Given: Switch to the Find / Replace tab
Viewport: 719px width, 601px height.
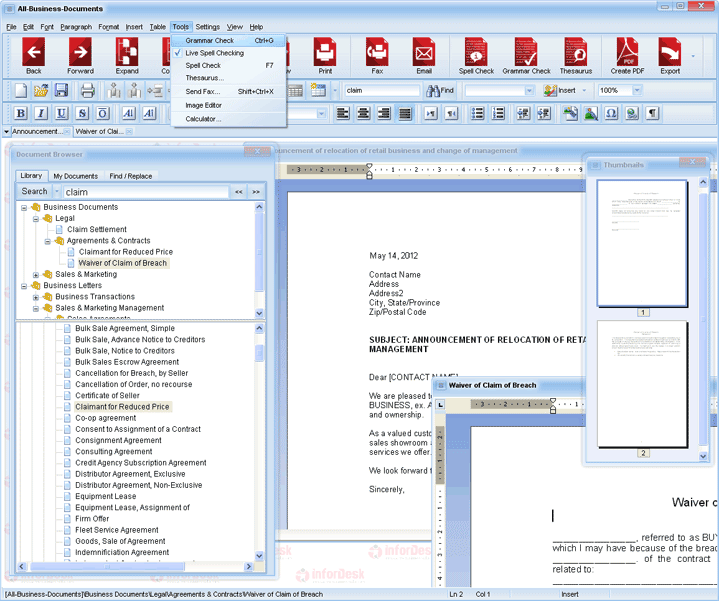Looking at the screenshot, I should (x=131, y=176).
